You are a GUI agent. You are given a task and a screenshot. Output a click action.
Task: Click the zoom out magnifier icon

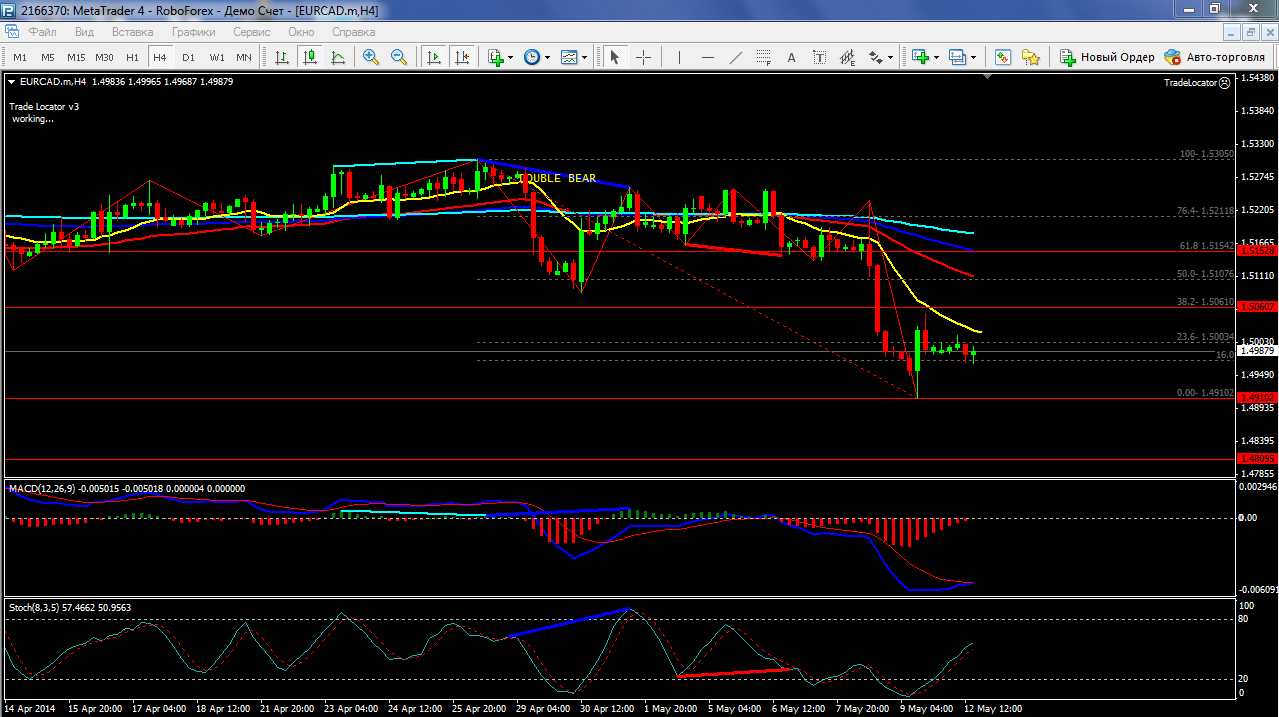coord(398,57)
